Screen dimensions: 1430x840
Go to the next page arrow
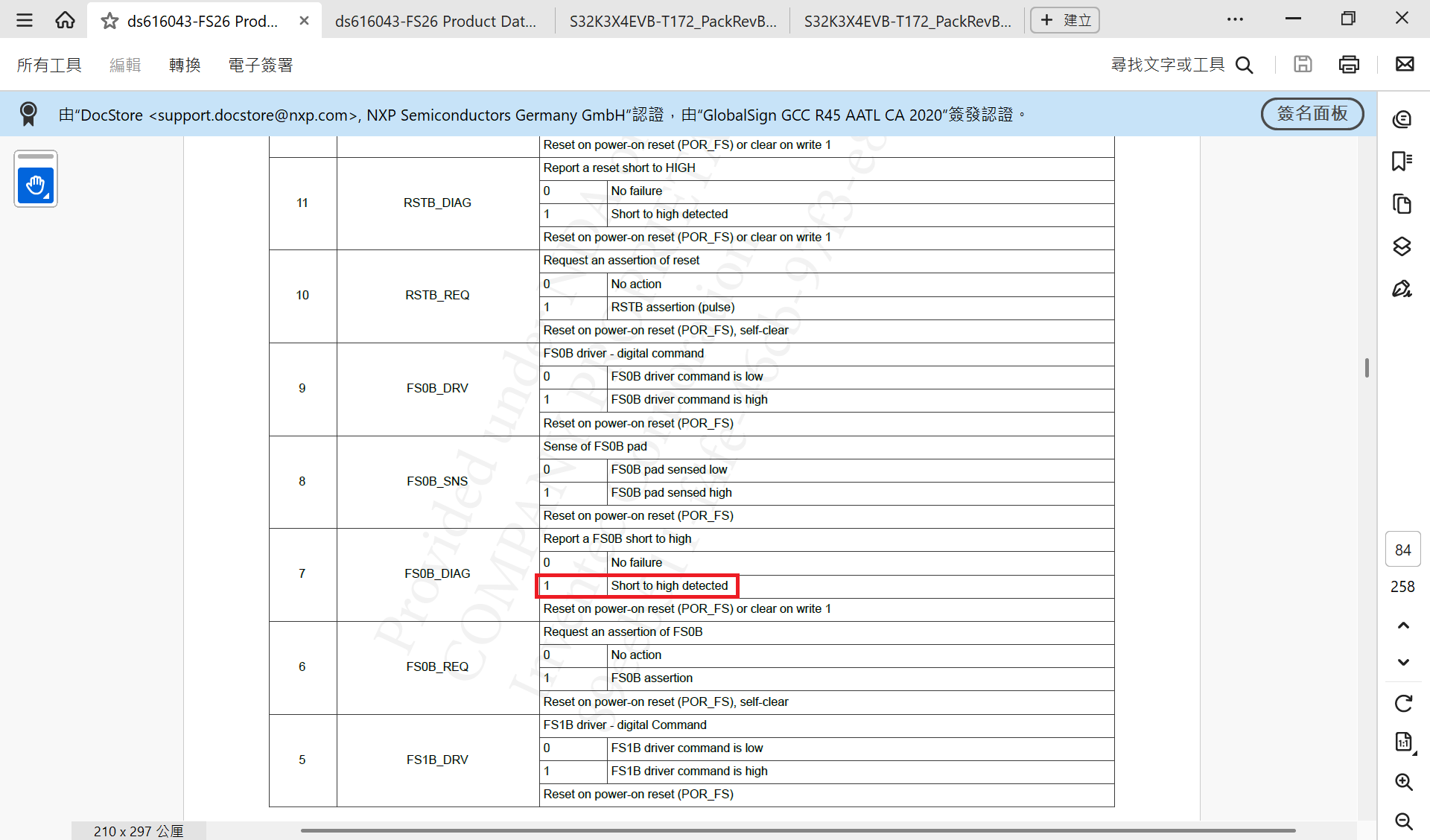1403,662
